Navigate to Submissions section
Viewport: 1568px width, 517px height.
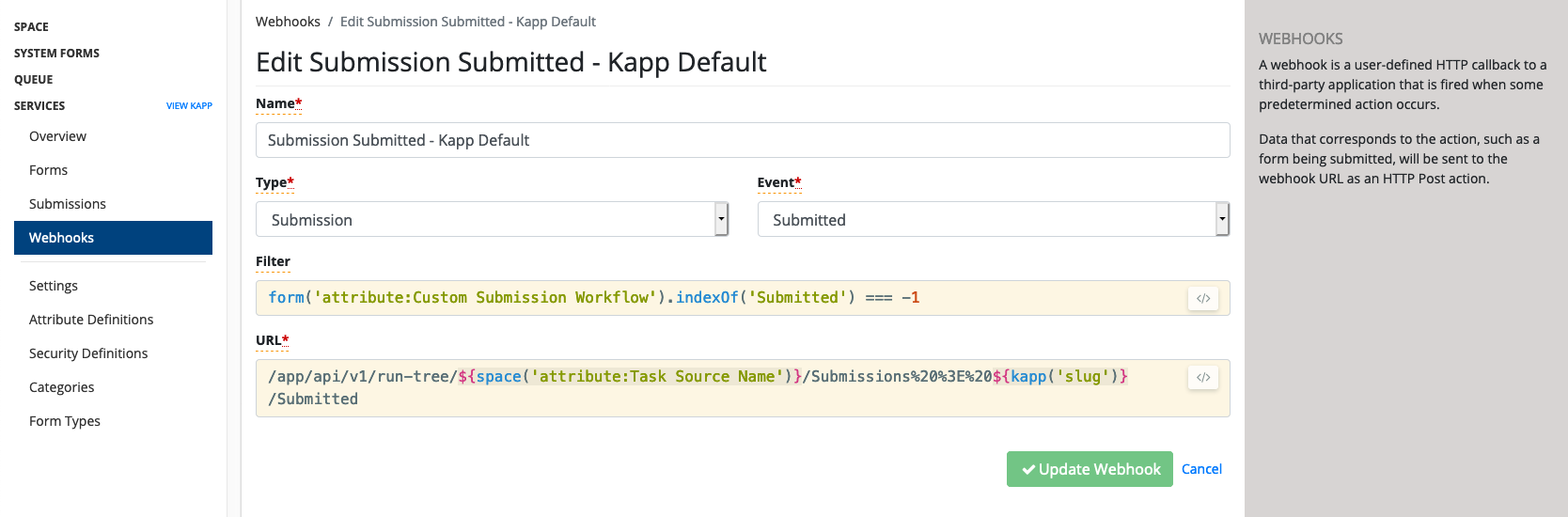point(68,204)
